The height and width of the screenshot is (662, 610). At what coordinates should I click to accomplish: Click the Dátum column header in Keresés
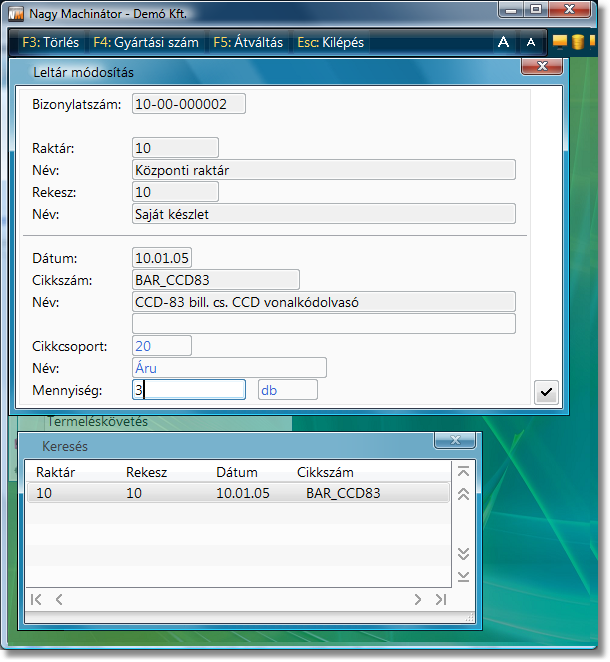[237, 472]
